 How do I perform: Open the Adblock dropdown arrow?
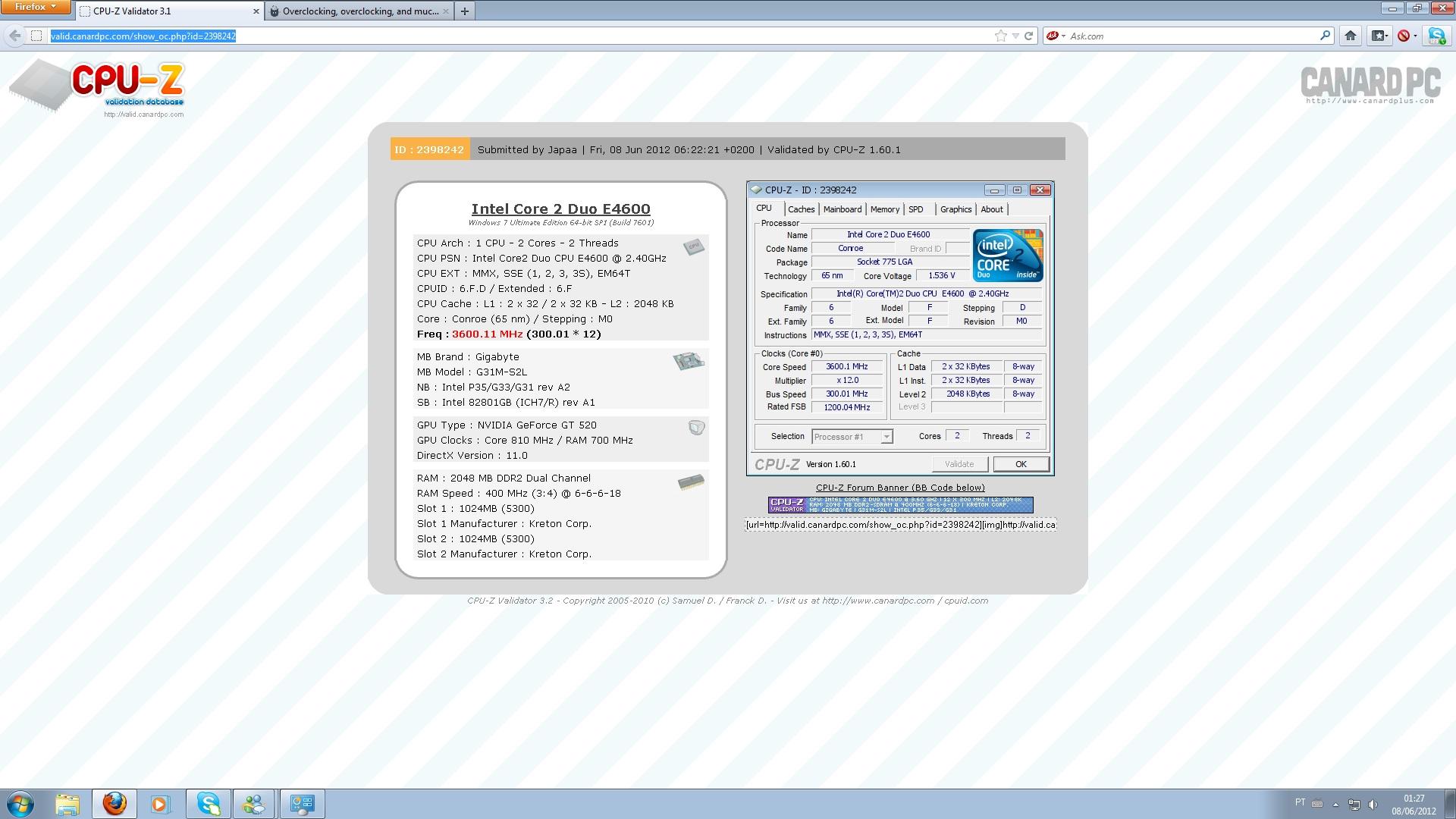coord(1415,36)
